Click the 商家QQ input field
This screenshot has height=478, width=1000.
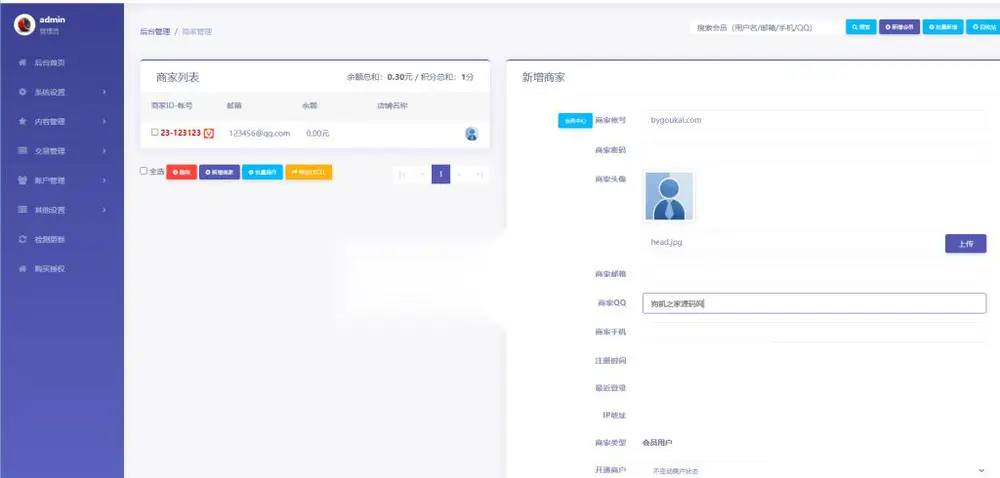click(814, 303)
